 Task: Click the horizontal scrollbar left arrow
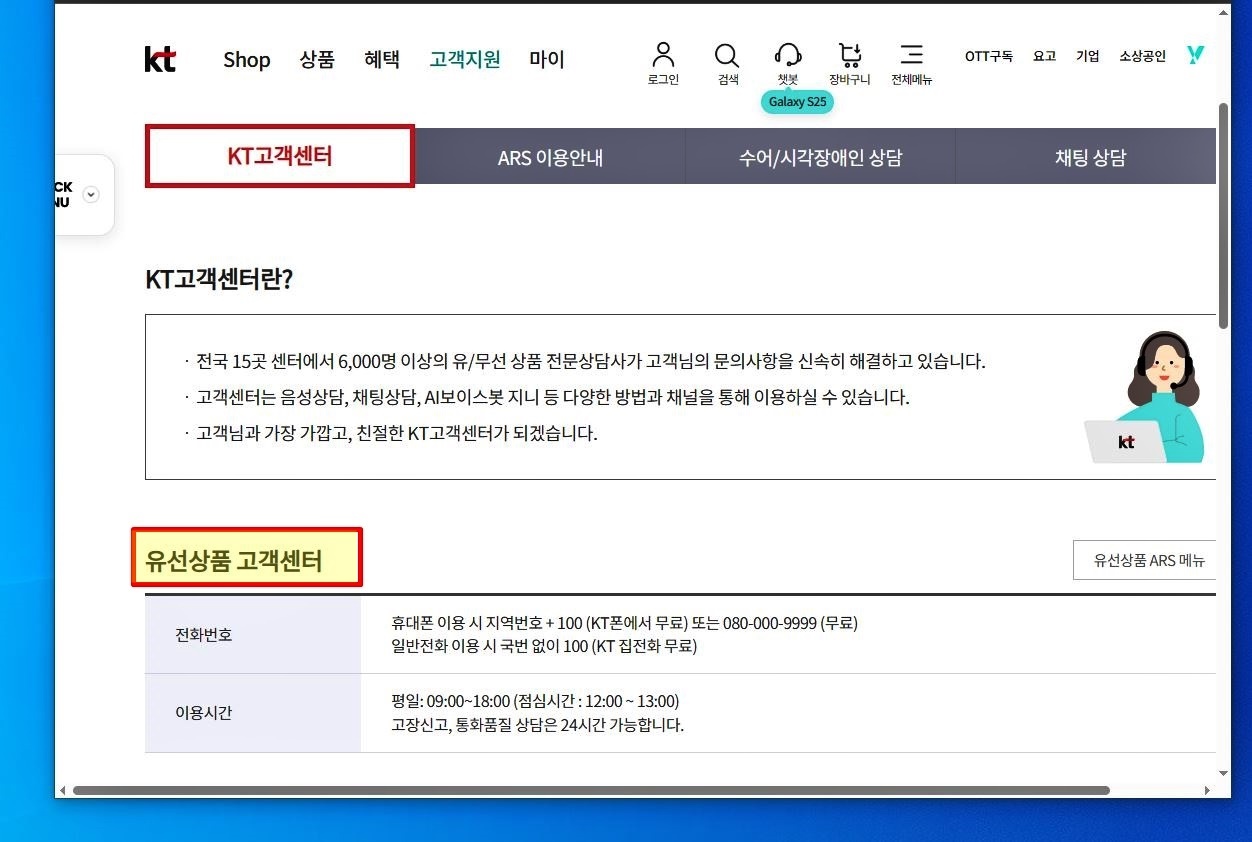click(x=63, y=790)
